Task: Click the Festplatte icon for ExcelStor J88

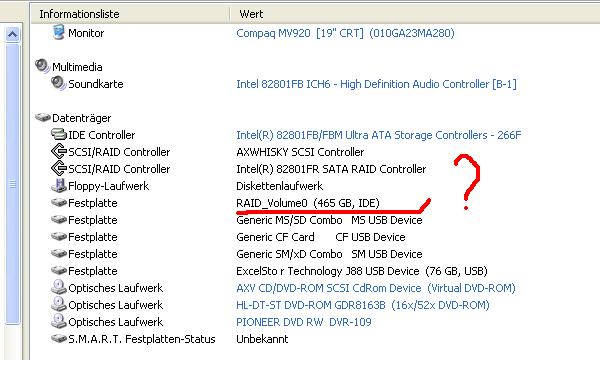Action: click(59, 270)
